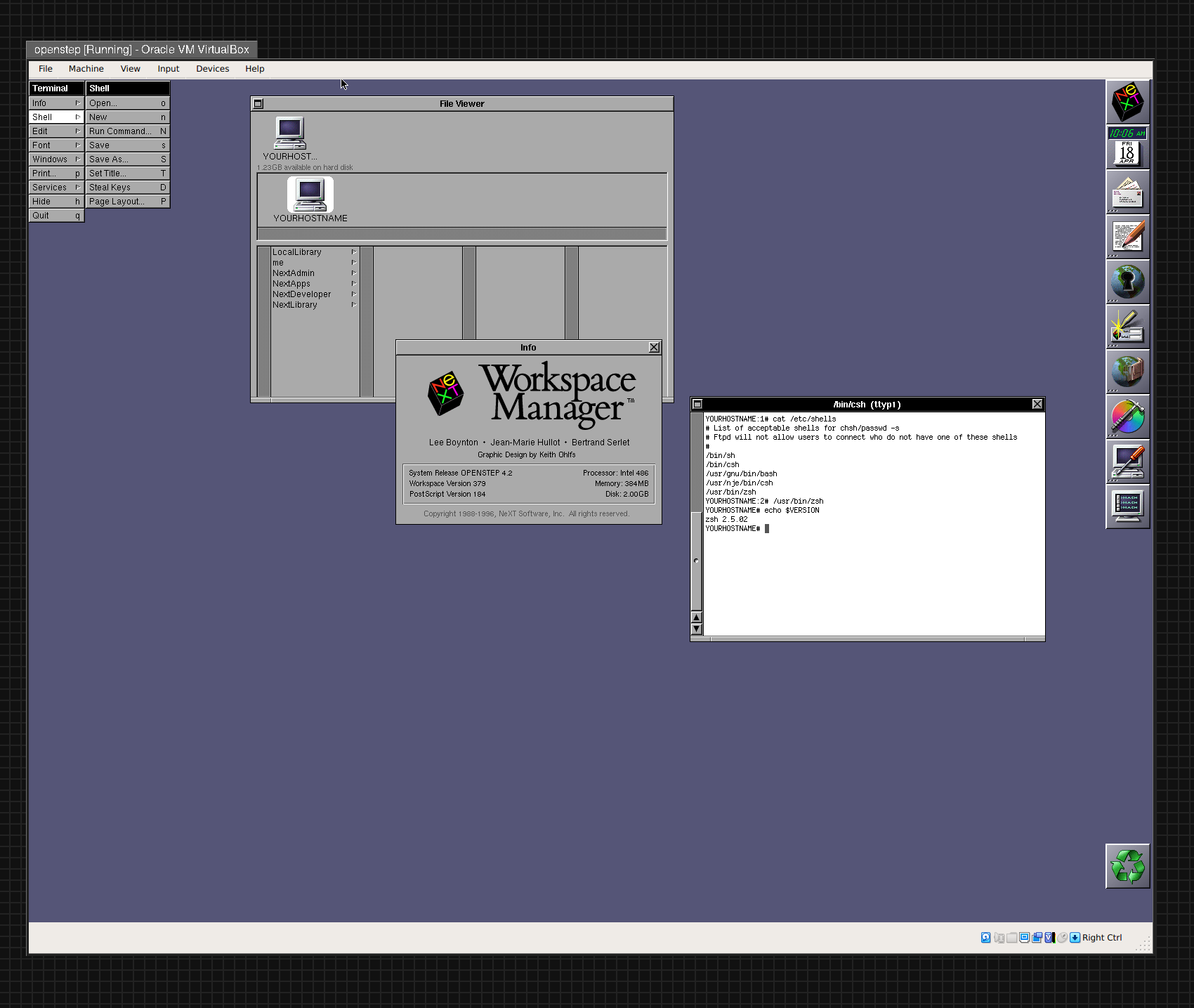Image resolution: width=1194 pixels, height=1008 pixels.
Task: Choose Steal Keys in the Shell submenu
Action: 127,188
